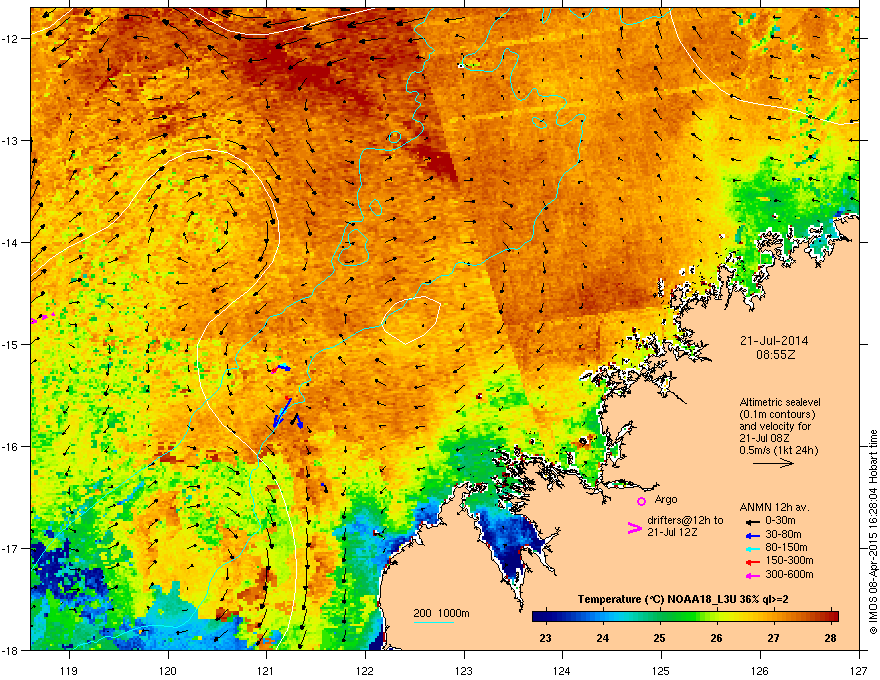This screenshot has height=680, width=880.
Task: Click the latitude axis label '-13'
Action: (11, 140)
